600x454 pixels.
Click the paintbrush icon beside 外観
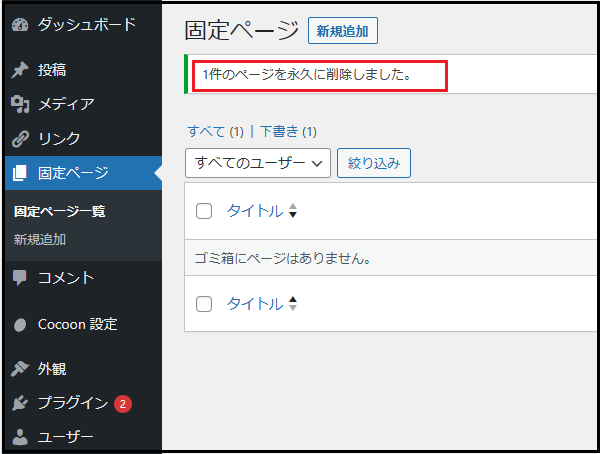[20, 369]
